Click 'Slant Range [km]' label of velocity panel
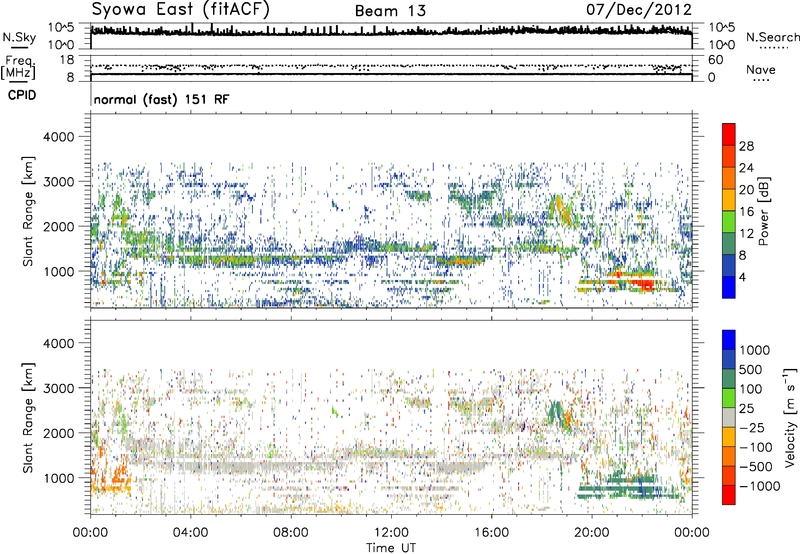The width and height of the screenshot is (800, 554). (x=28, y=417)
